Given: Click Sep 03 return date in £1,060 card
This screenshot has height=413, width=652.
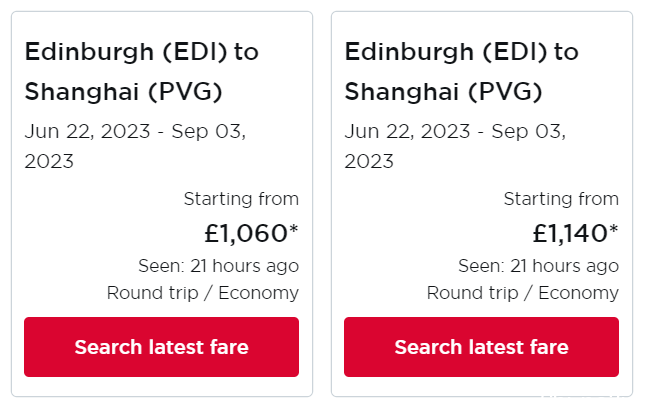Looking at the screenshot, I should click(209, 132).
